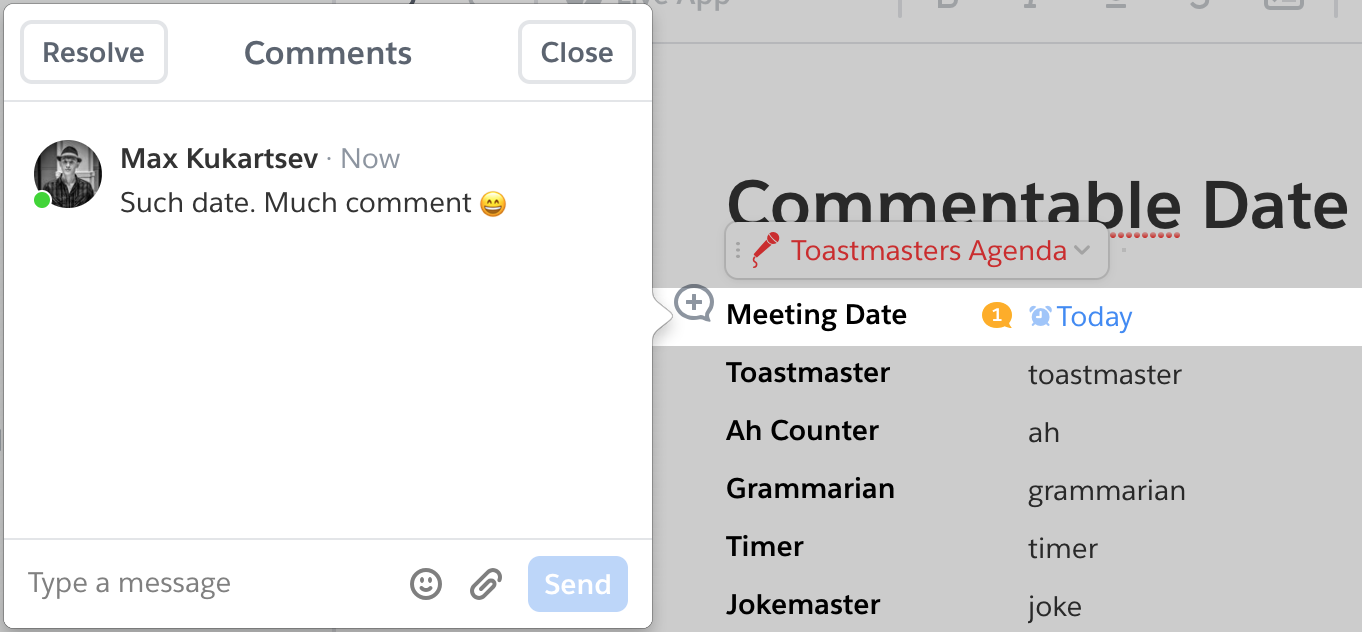Viewport: 1362px width, 632px height.
Task: Resolve the comment thread
Action: [x=94, y=53]
